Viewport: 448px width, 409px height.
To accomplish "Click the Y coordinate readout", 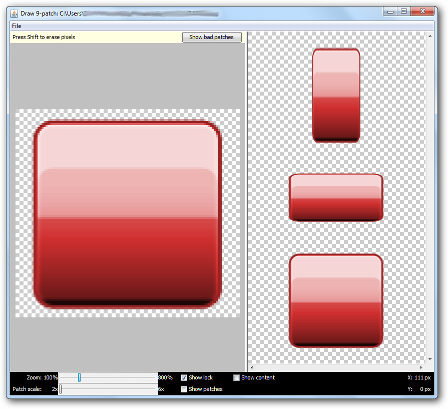I will [419, 389].
